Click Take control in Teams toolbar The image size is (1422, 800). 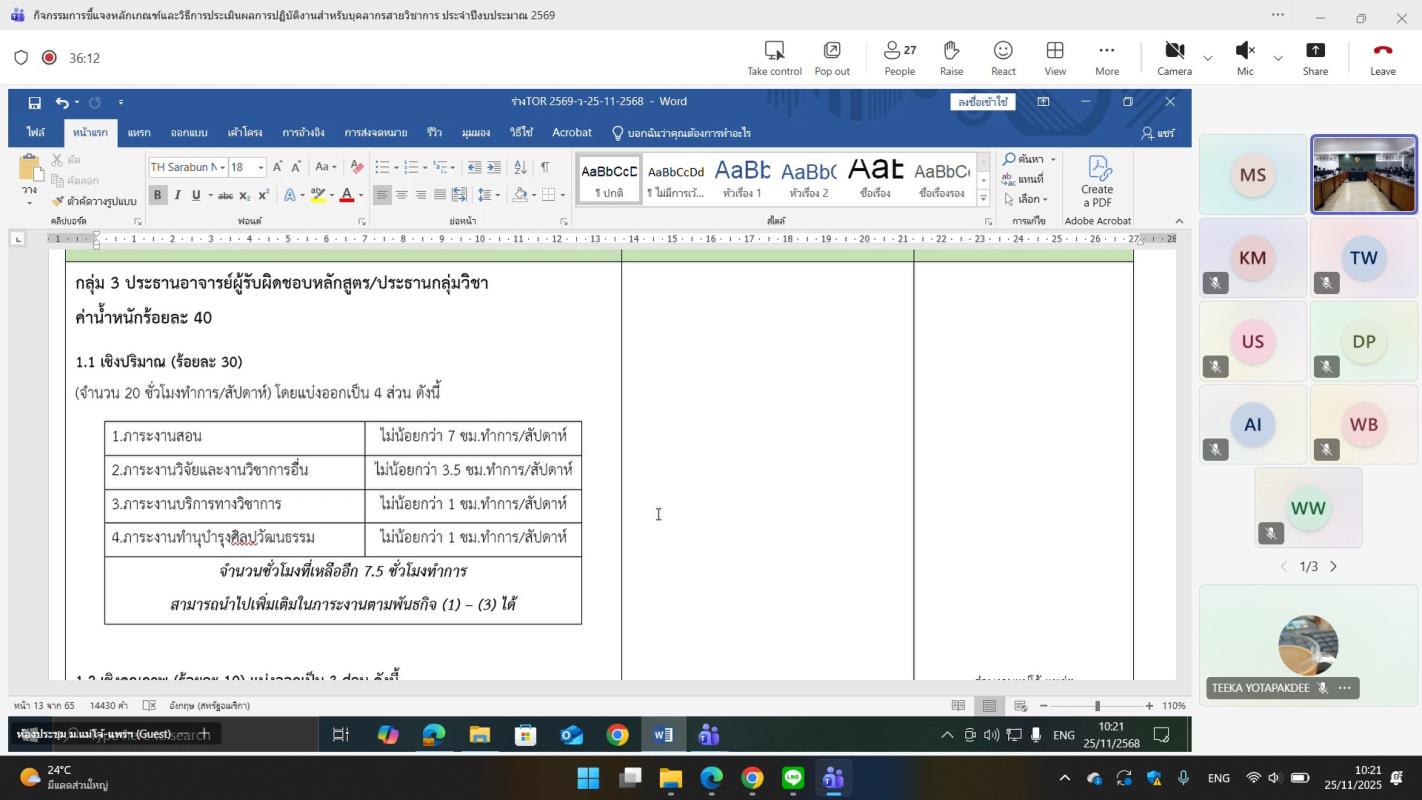click(x=774, y=58)
